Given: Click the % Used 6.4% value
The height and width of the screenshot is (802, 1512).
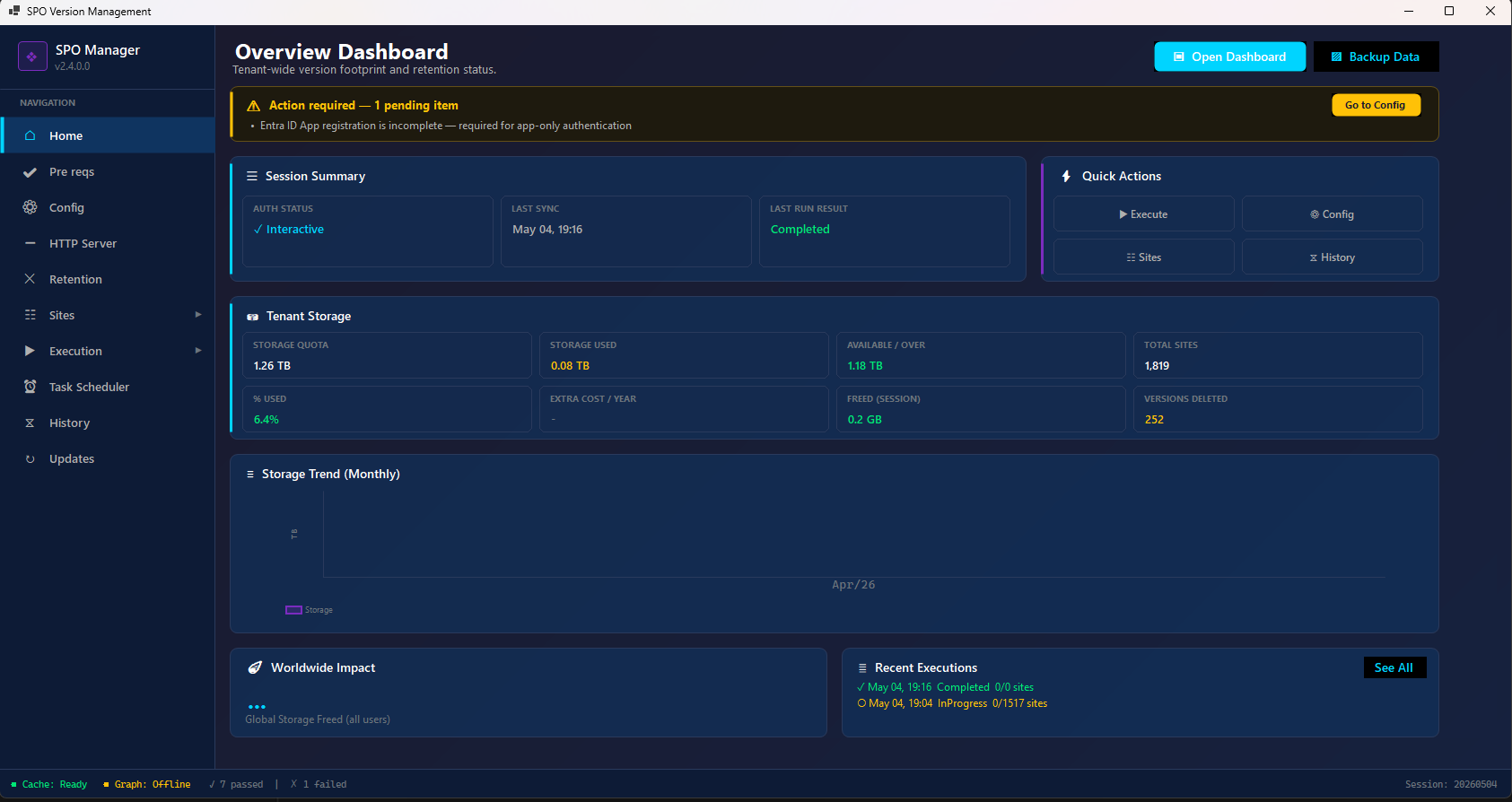Looking at the screenshot, I should (x=267, y=420).
